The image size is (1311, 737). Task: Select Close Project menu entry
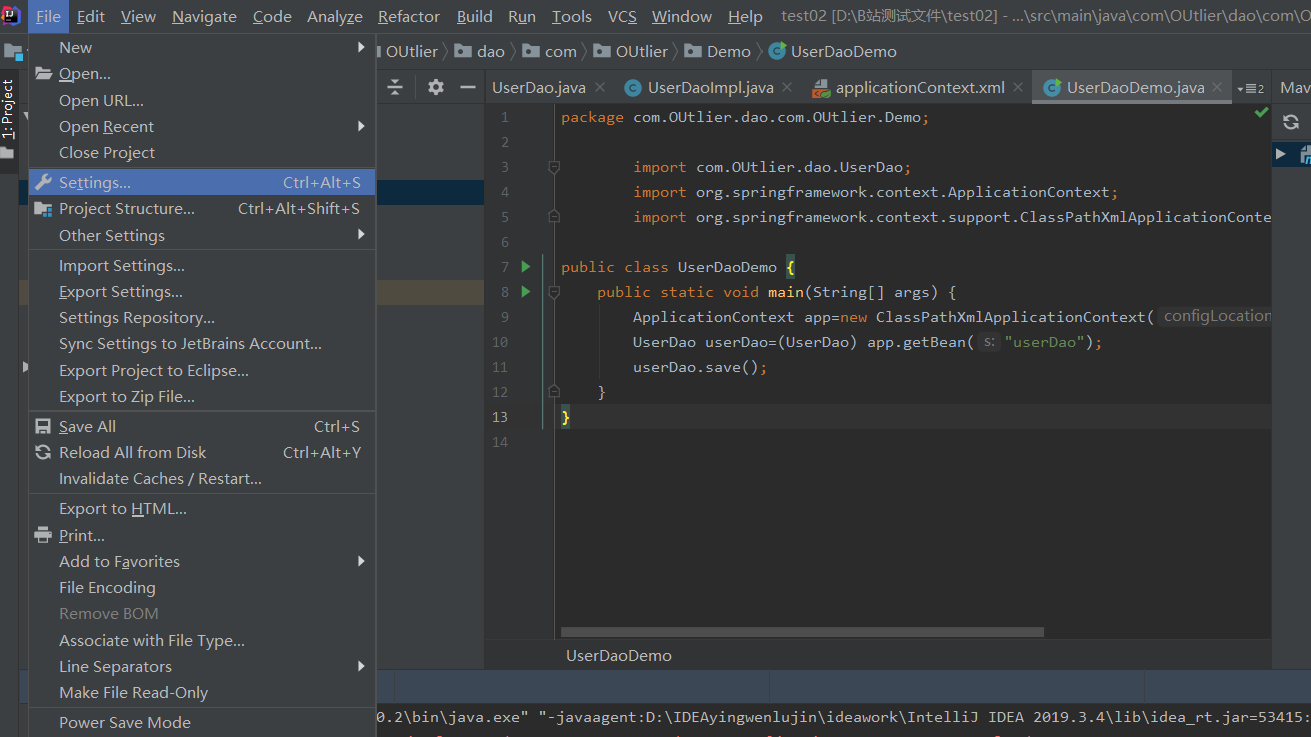[201, 153]
